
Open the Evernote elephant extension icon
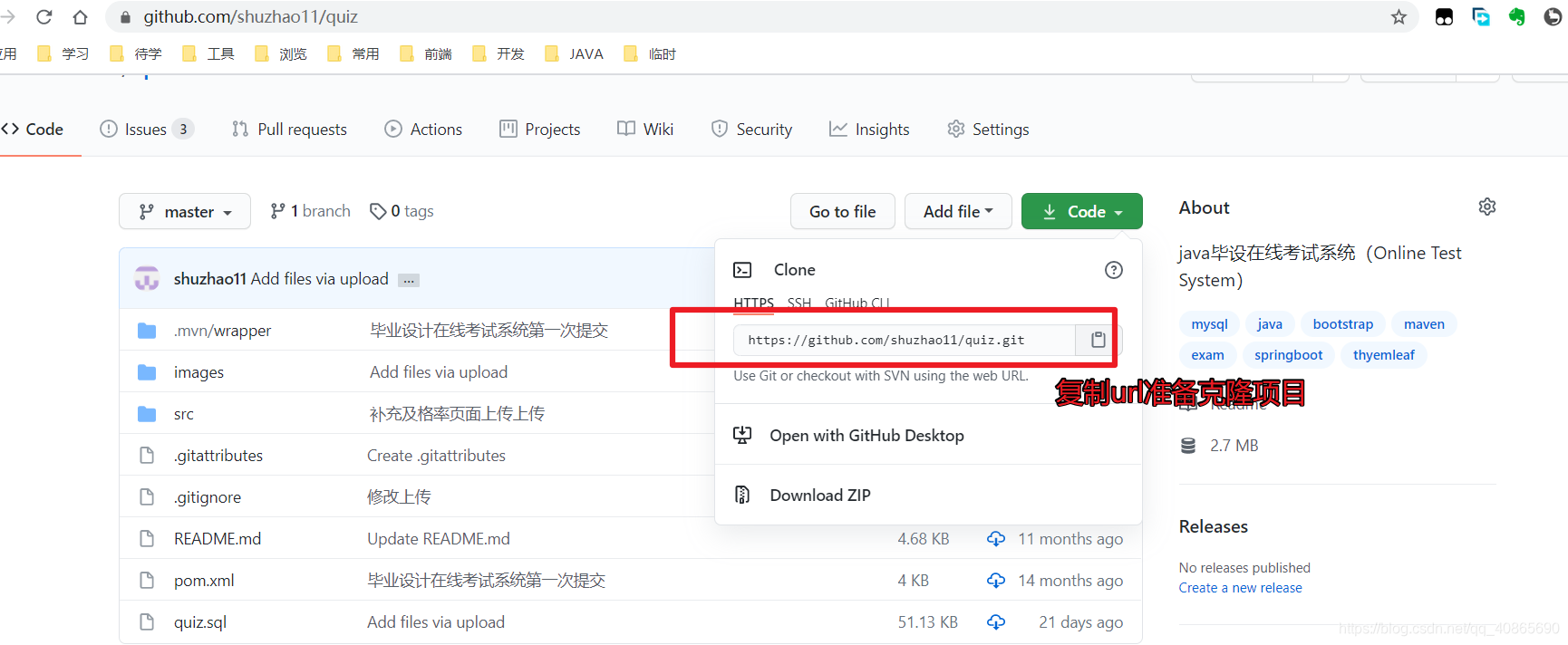(x=1516, y=17)
